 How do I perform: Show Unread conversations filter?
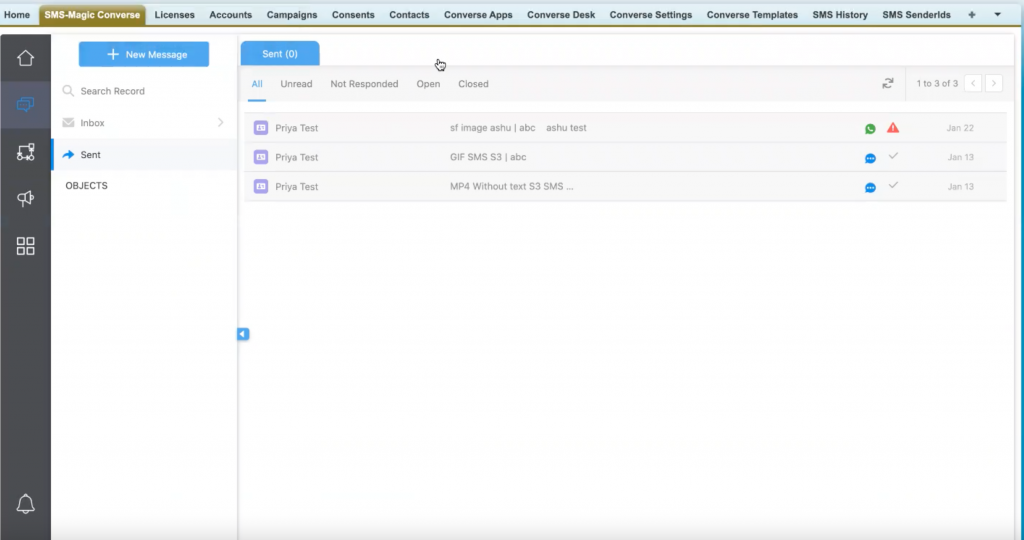[296, 84]
